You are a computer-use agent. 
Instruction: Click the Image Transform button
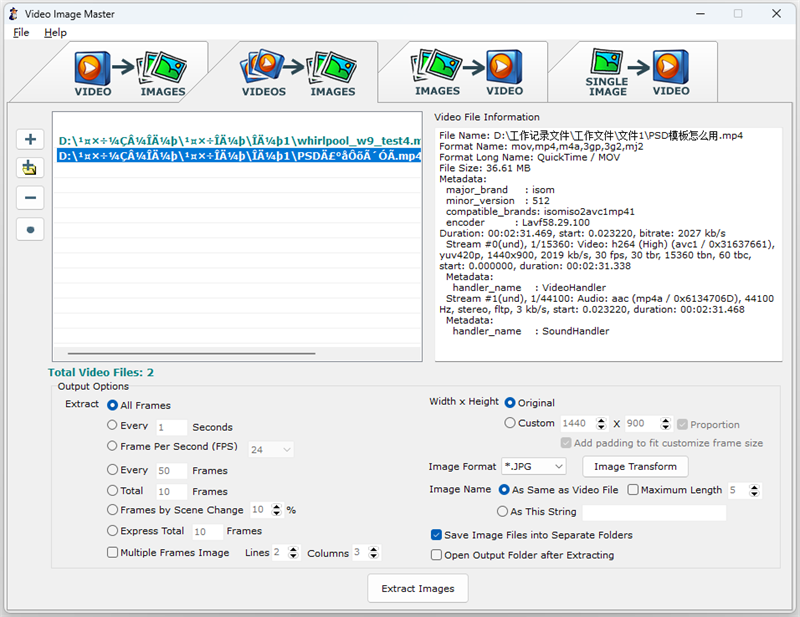[x=635, y=466]
